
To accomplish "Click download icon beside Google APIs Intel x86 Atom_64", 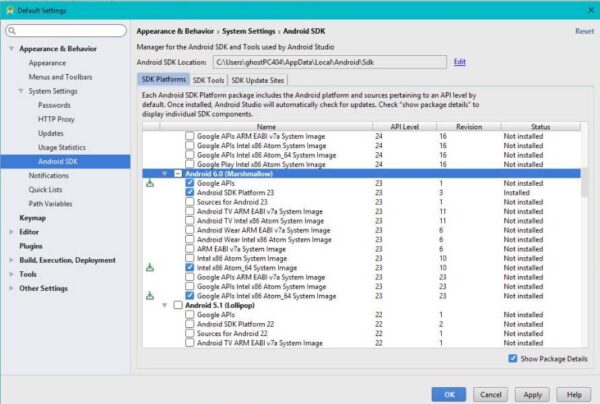I will [x=150, y=296].
